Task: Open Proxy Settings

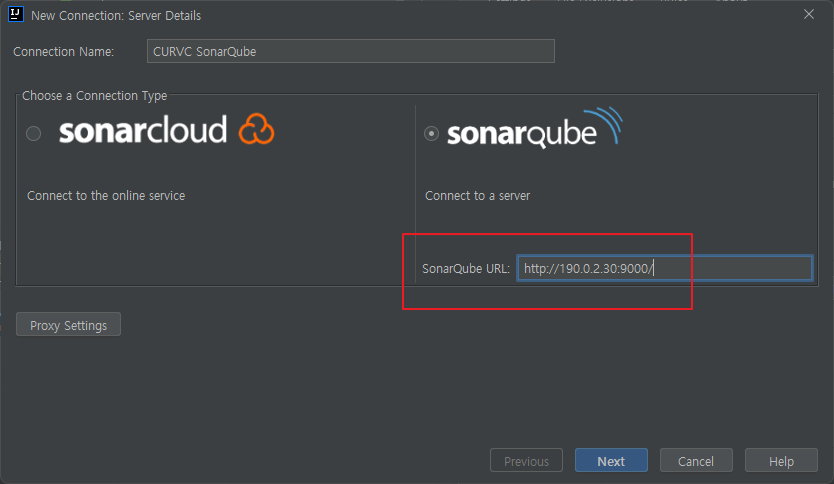Action: [69, 325]
